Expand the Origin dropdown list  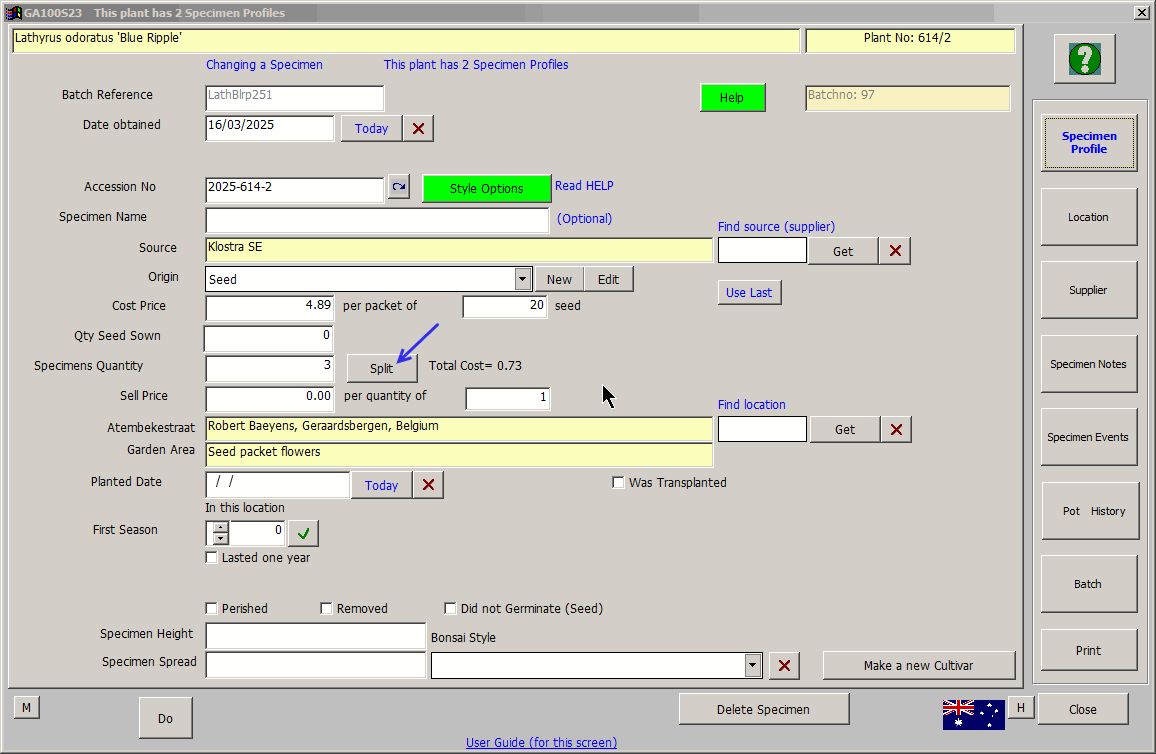click(x=522, y=279)
